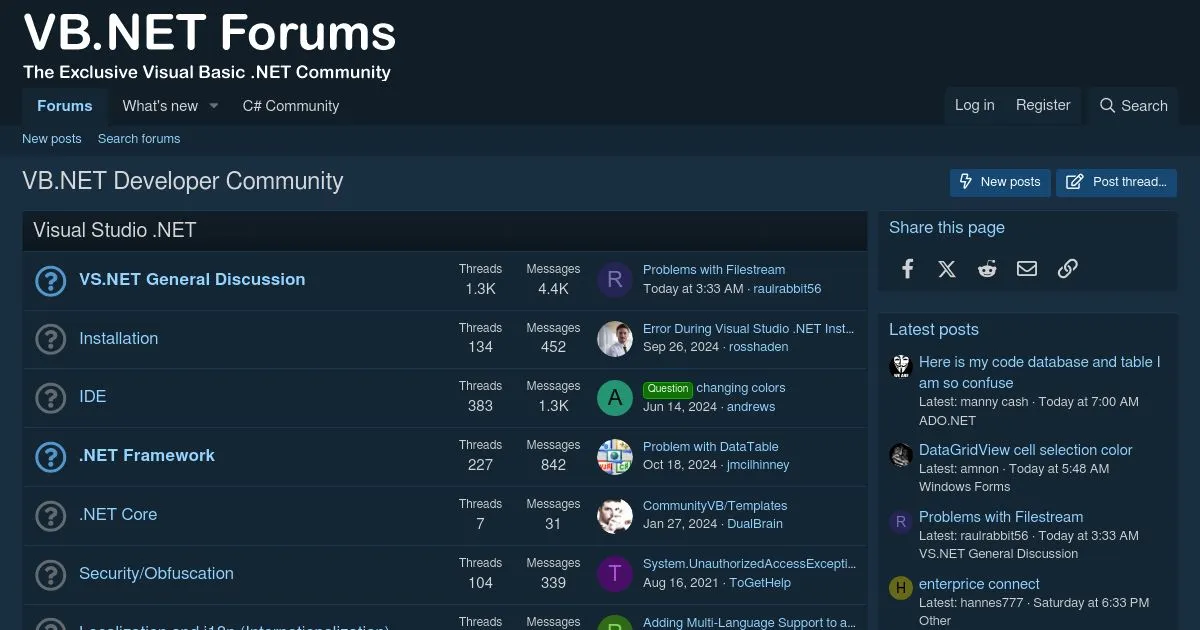Open the IDE forum

click(92, 397)
